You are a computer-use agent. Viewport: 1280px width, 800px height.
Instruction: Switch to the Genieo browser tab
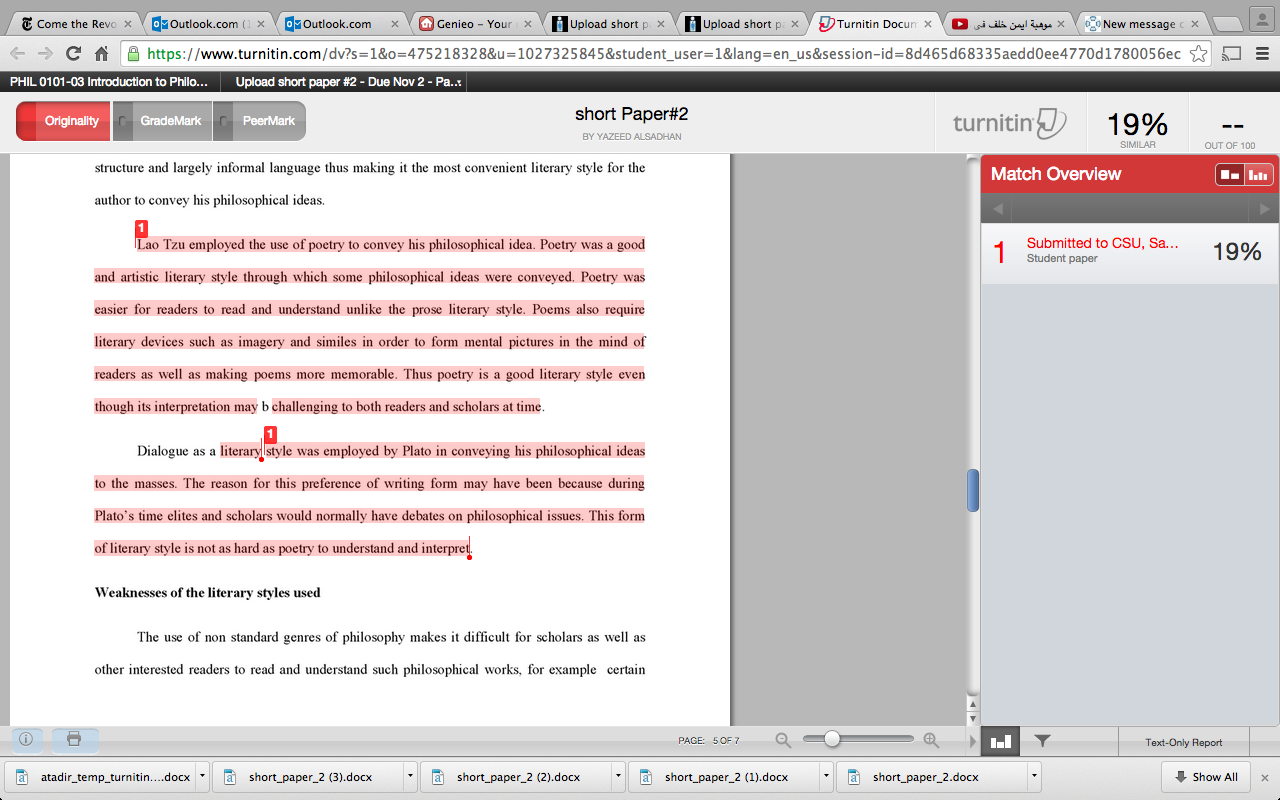474,23
